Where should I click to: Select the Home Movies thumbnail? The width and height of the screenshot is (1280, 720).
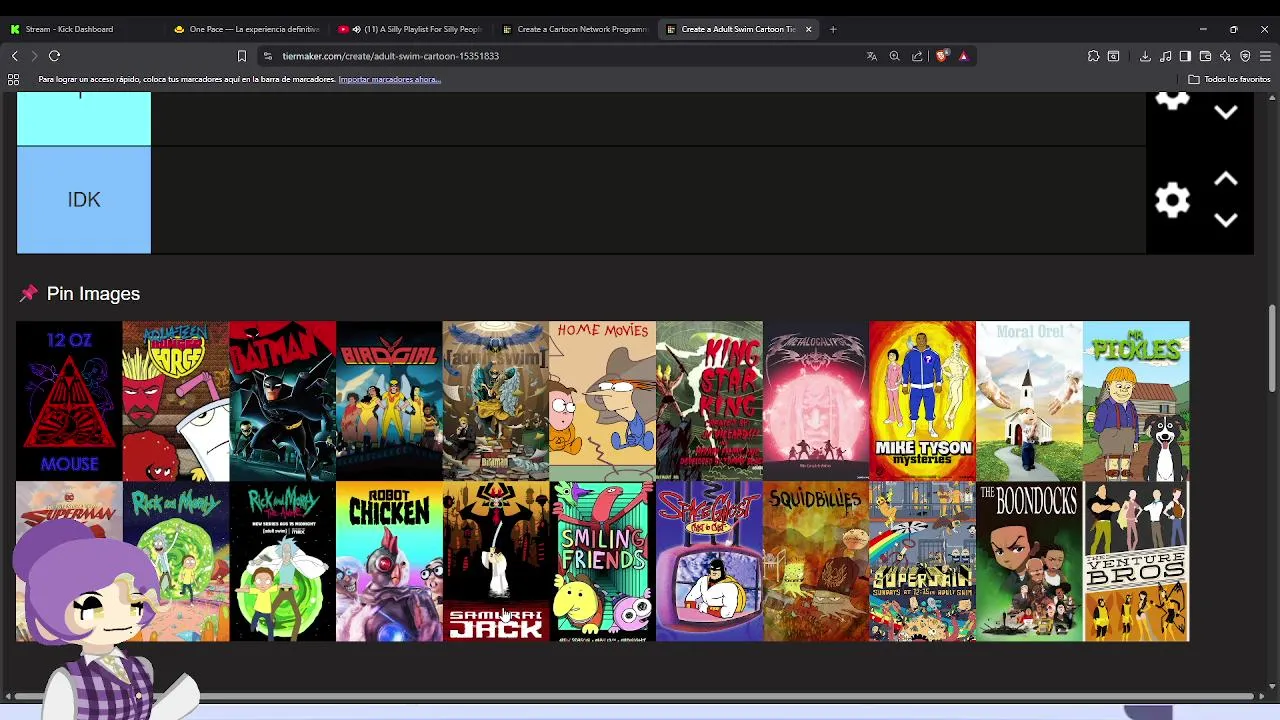(602, 401)
